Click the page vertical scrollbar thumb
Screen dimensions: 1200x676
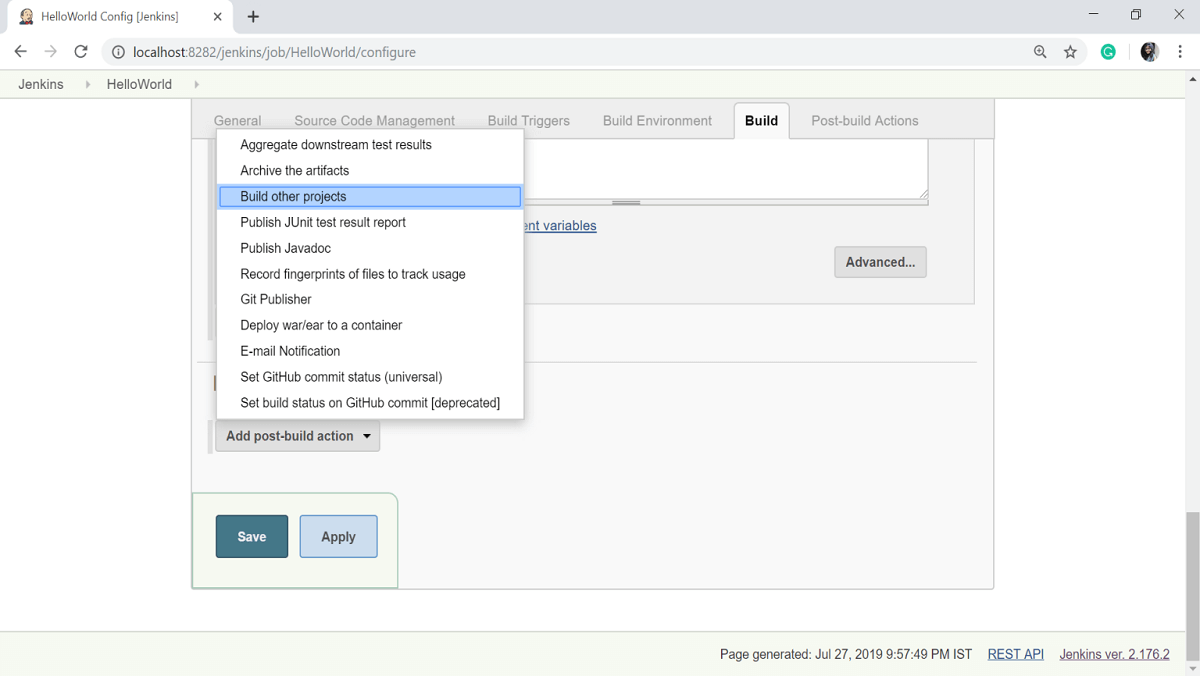click(x=1192, y=585)
